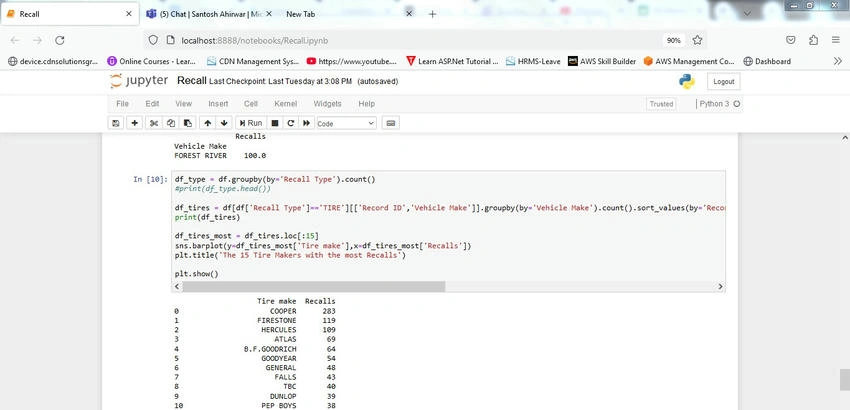Click the COOPER 283 output row
This screenshot has width=850, height=410.
click(x=255, y=311)
